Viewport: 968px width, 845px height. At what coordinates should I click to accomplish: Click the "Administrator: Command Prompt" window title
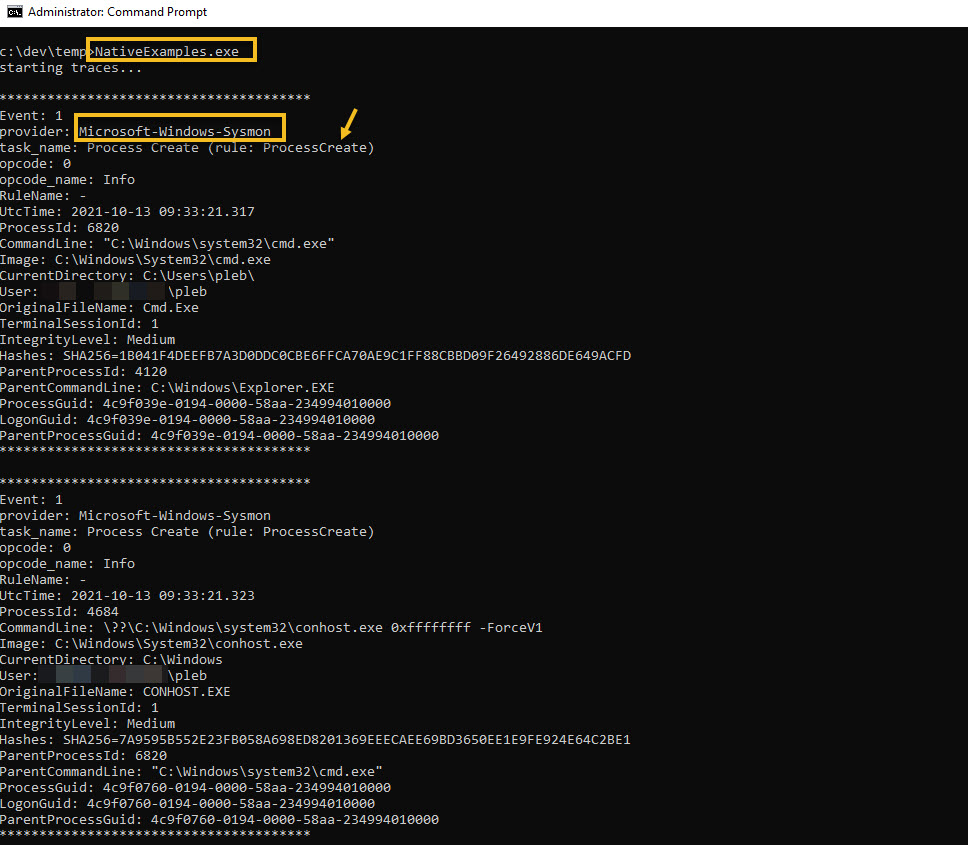(117, 12)
